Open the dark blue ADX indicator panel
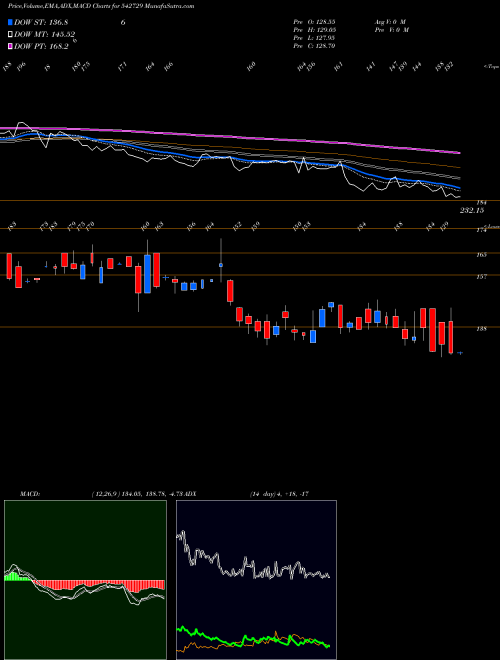This screenshot has height=660, width=500. click(x=256, y=580)
